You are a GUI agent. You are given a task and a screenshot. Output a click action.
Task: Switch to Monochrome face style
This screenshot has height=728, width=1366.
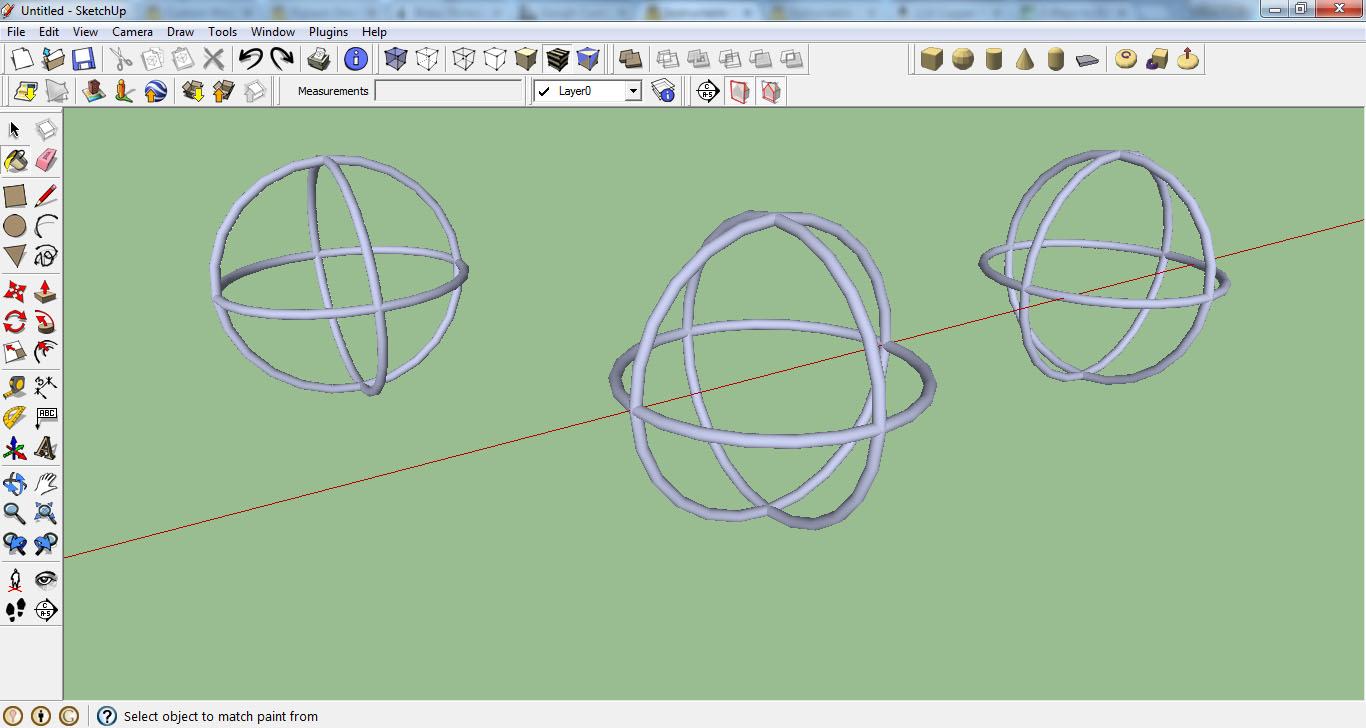coord(588,59)
